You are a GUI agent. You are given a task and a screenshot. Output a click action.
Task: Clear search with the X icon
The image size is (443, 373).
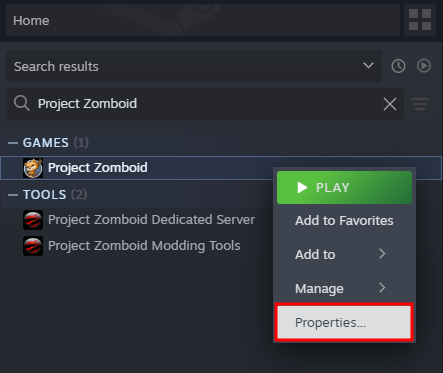[x=390, y=104]
